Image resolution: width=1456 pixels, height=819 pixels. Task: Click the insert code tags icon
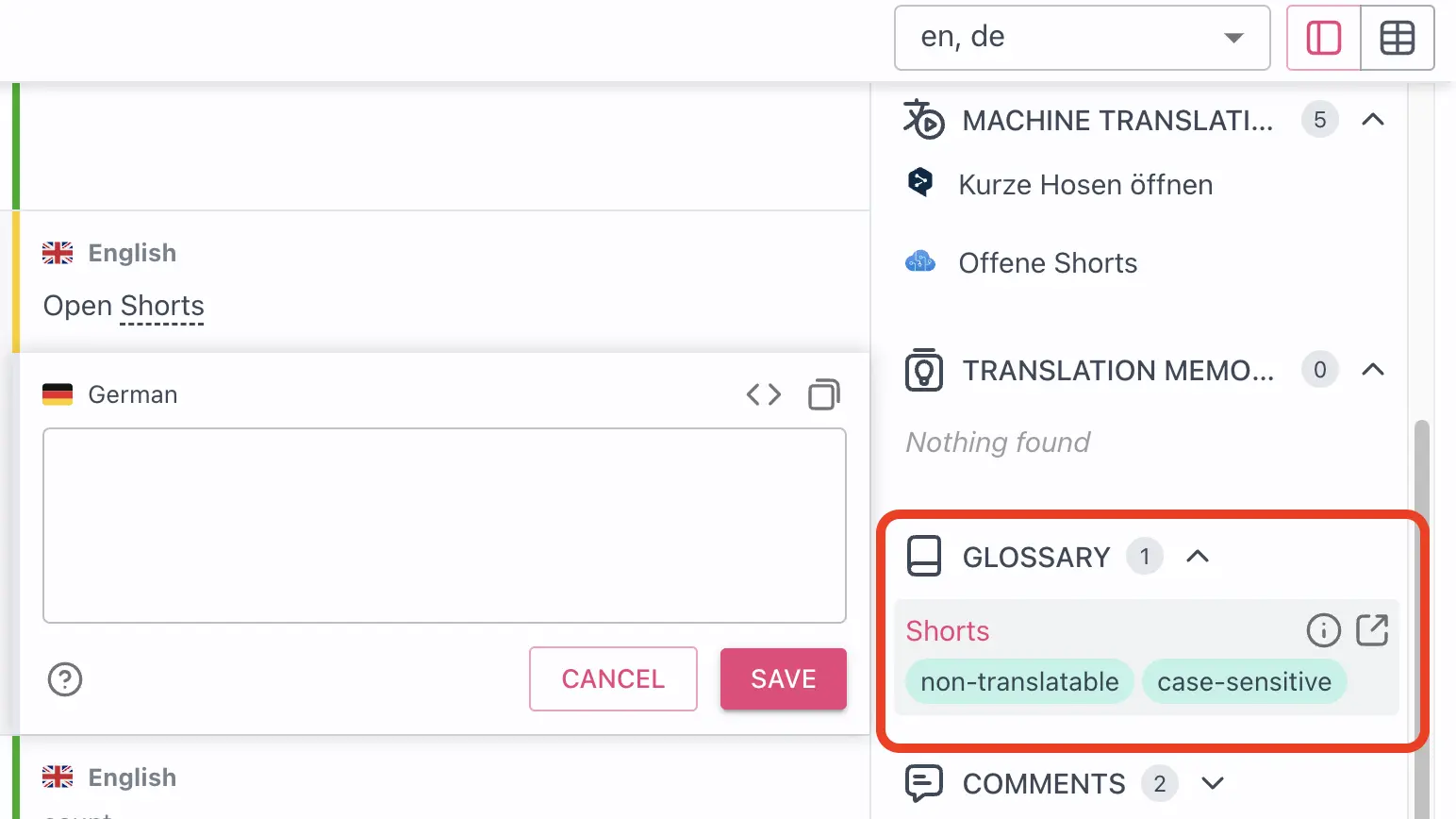pyautogui.click(x=763, y=394)
